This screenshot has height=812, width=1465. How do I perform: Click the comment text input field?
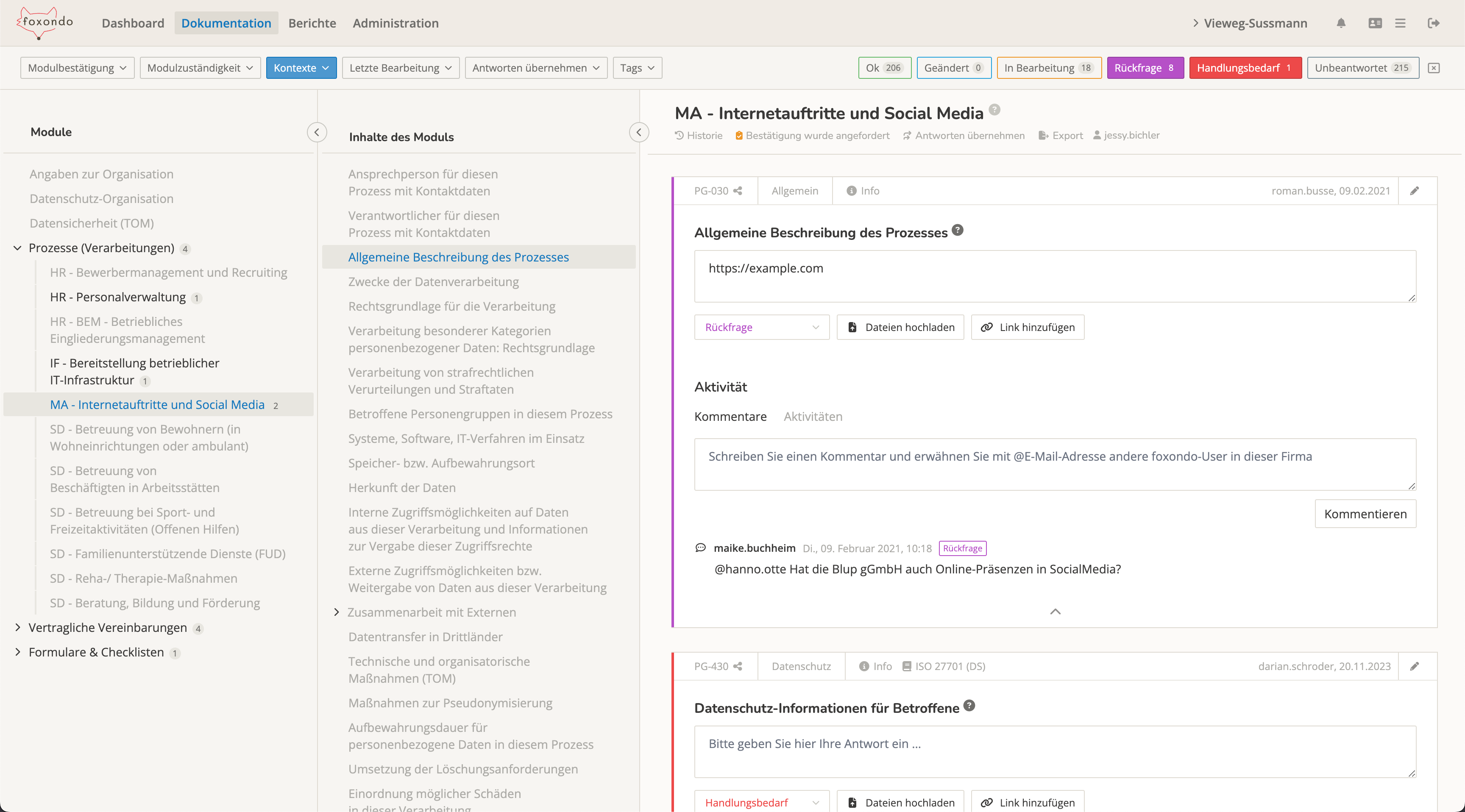pos(1054,464)
